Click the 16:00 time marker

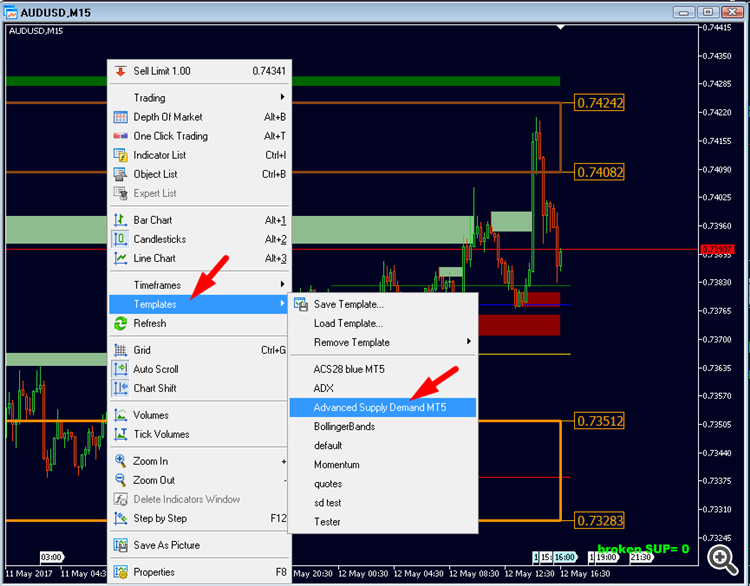pyautogui.click(x=565, y=558)
